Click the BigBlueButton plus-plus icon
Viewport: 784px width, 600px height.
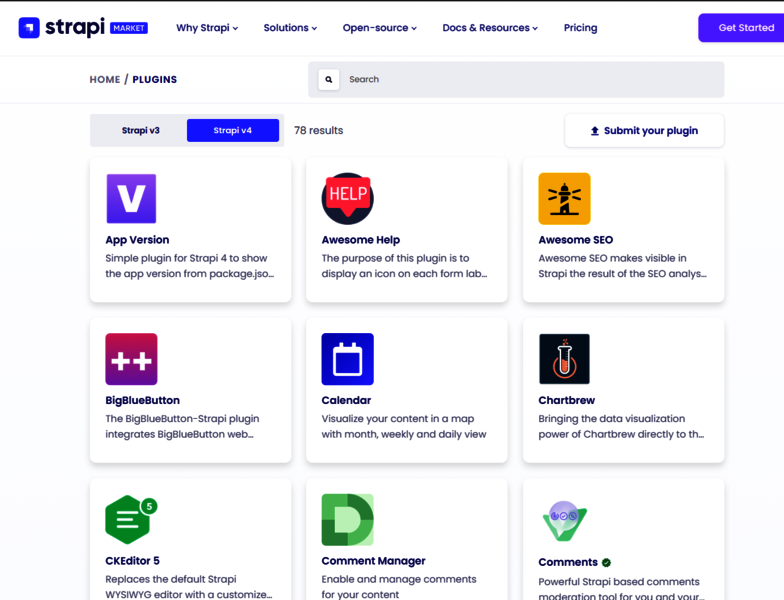click(131, 359)
